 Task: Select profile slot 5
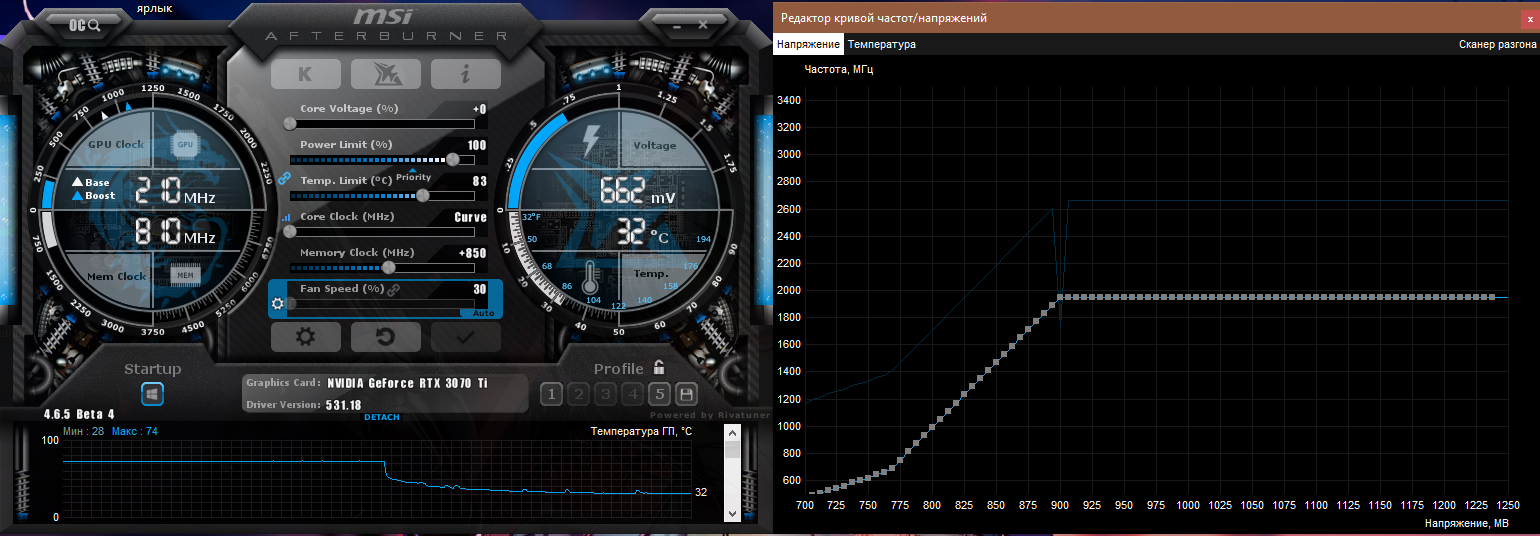(659, 394)
